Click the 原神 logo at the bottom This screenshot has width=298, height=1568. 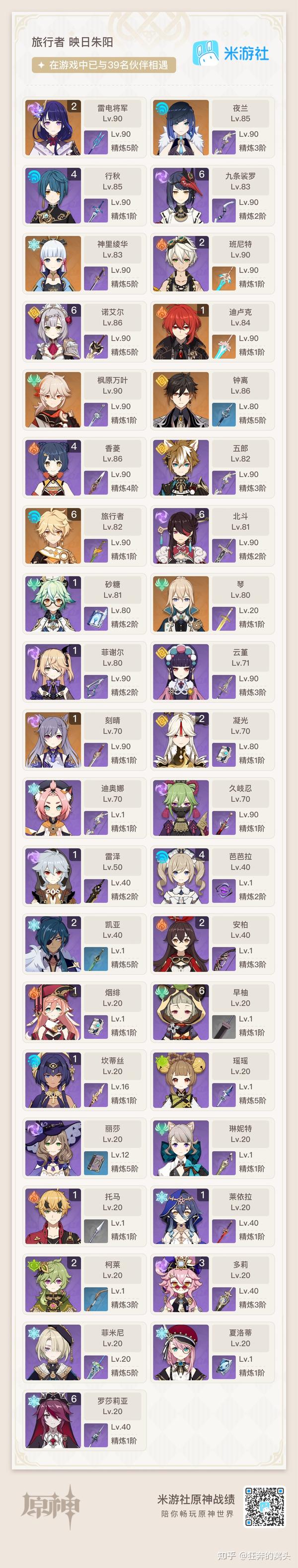51,1506
